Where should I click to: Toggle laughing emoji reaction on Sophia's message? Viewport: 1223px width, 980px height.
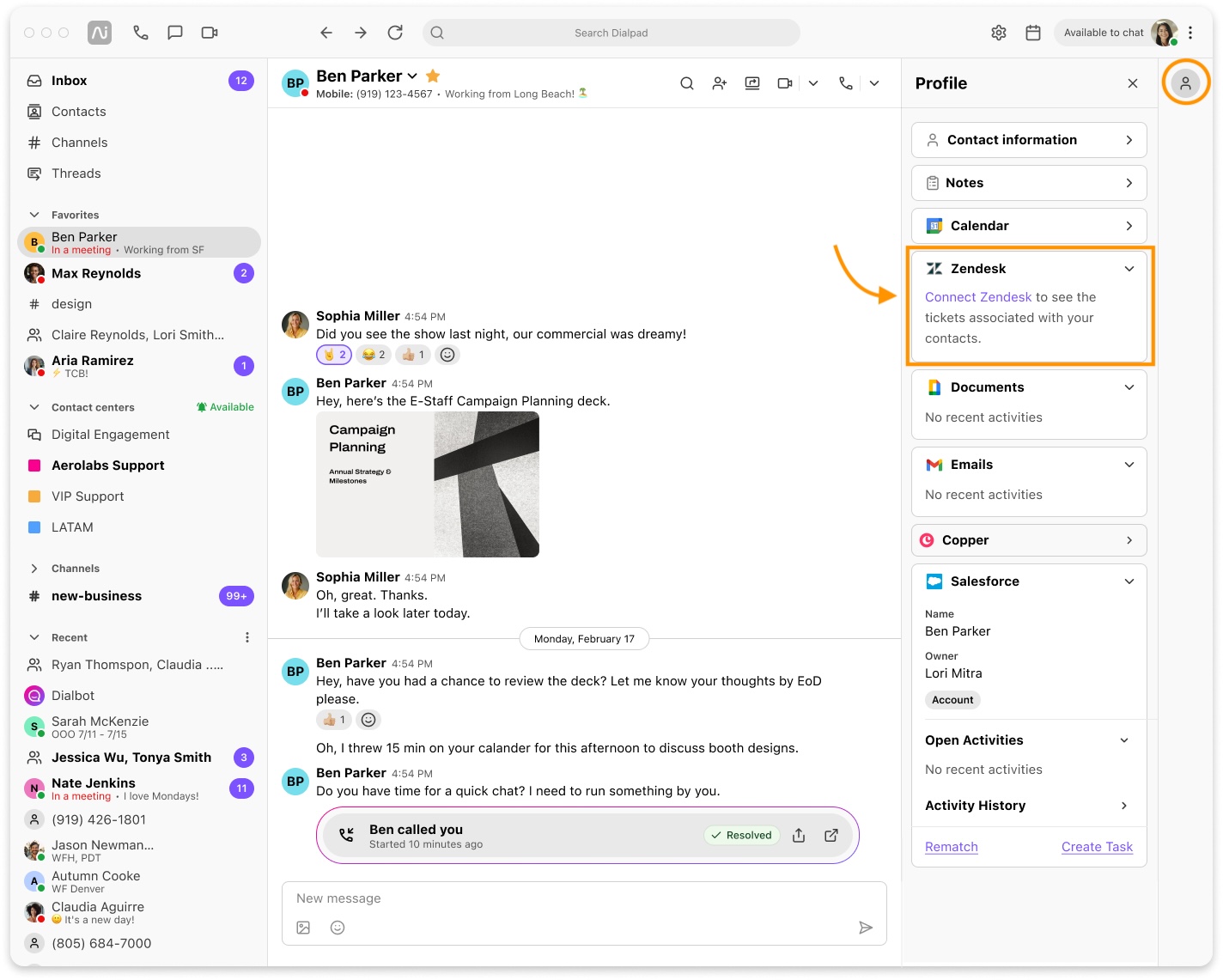pyautogui.click(x=374, y=355)
